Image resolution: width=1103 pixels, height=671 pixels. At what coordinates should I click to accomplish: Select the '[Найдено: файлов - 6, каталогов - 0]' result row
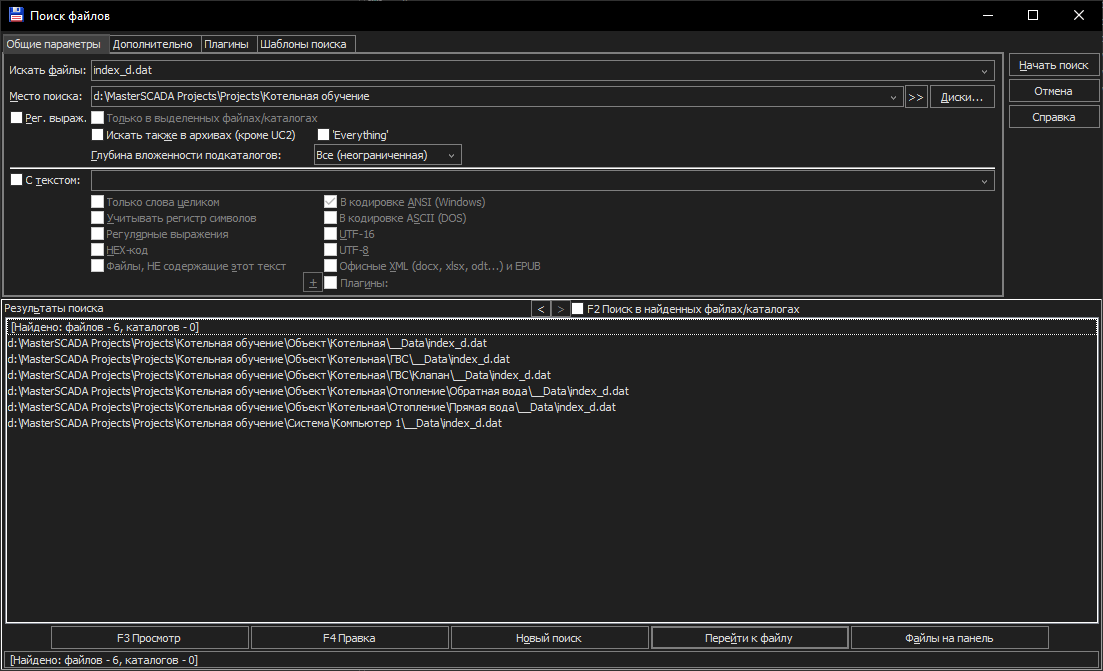[x=552, y=327]
